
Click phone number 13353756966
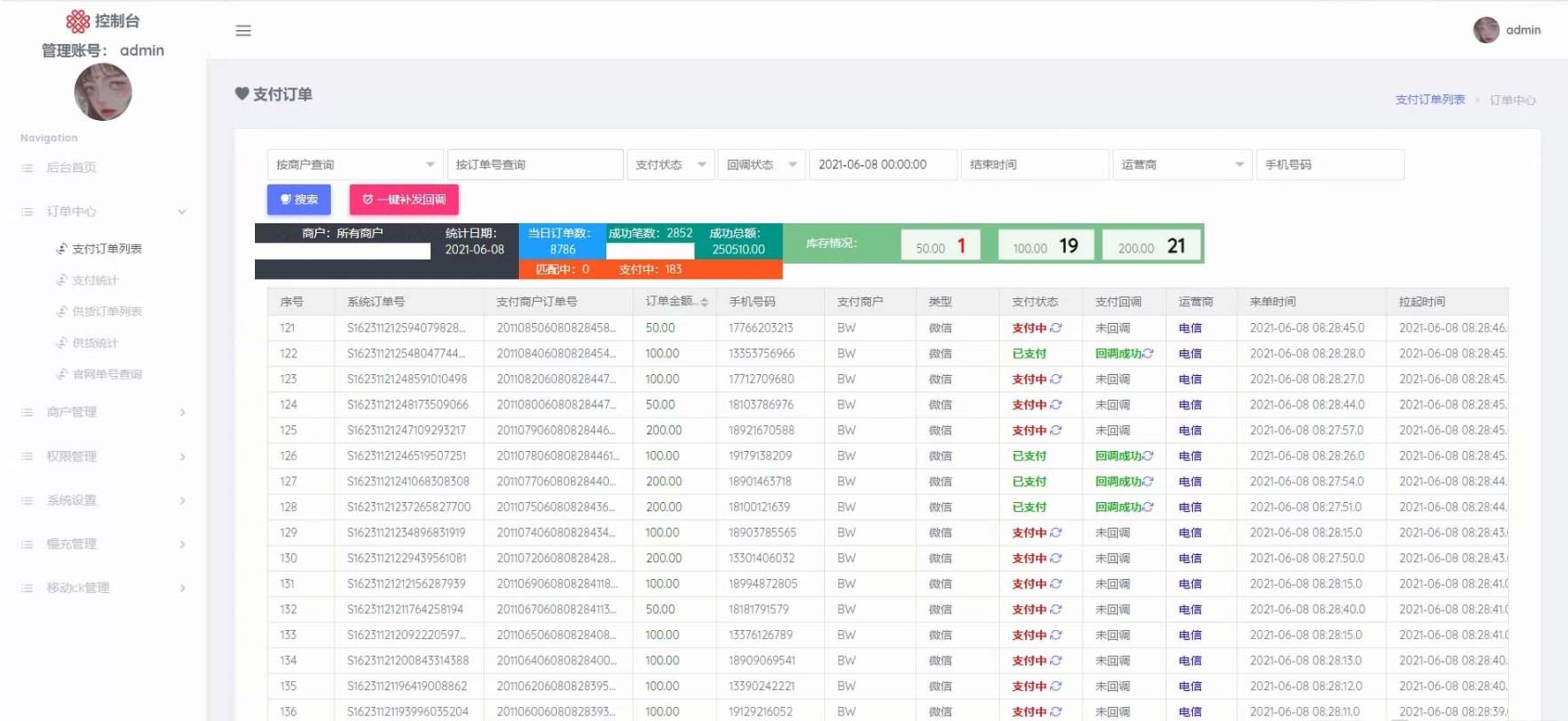[761, 354]
